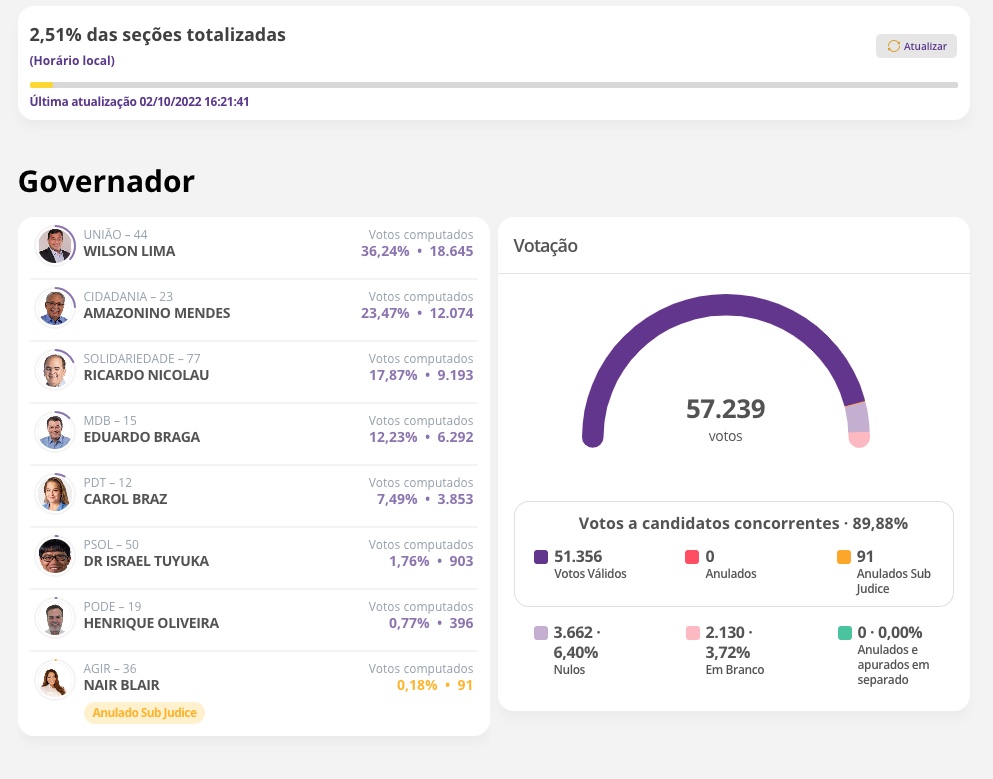Click the yellow Anulados Sub Judice legend square

tap(845, 556)
